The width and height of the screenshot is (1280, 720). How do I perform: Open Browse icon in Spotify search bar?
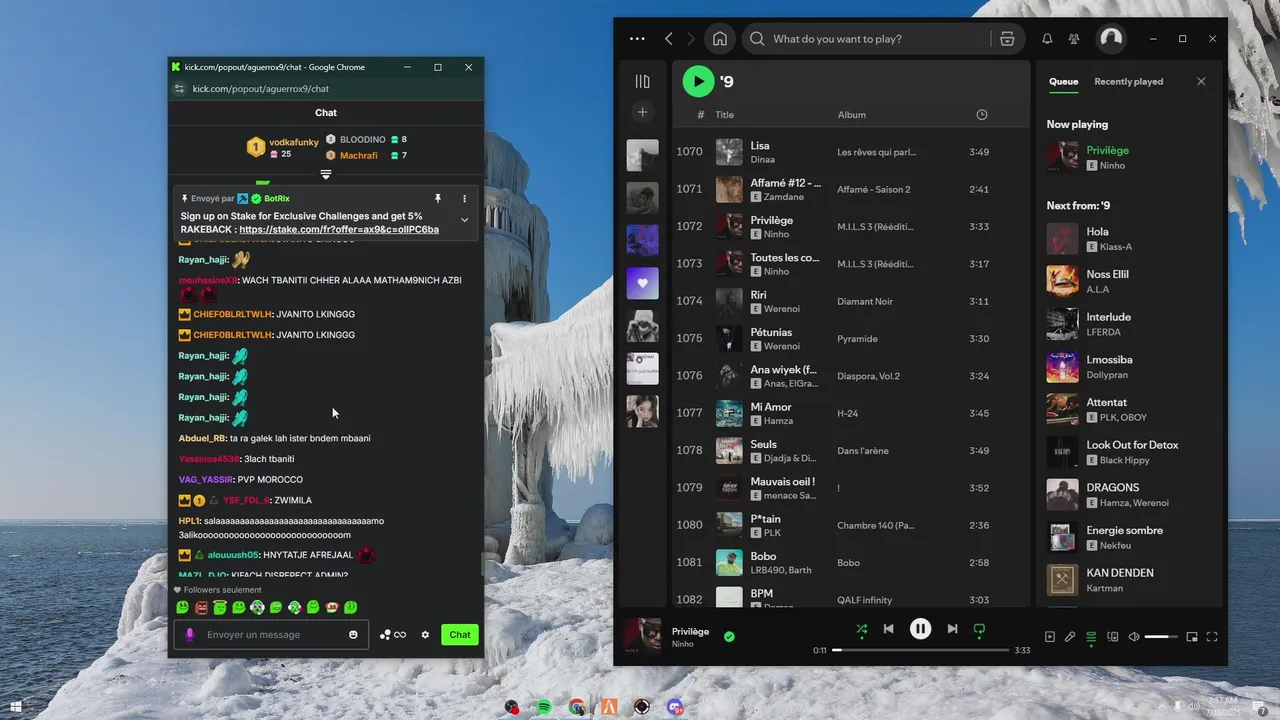pyautogui.click(x=1007, y=39)
